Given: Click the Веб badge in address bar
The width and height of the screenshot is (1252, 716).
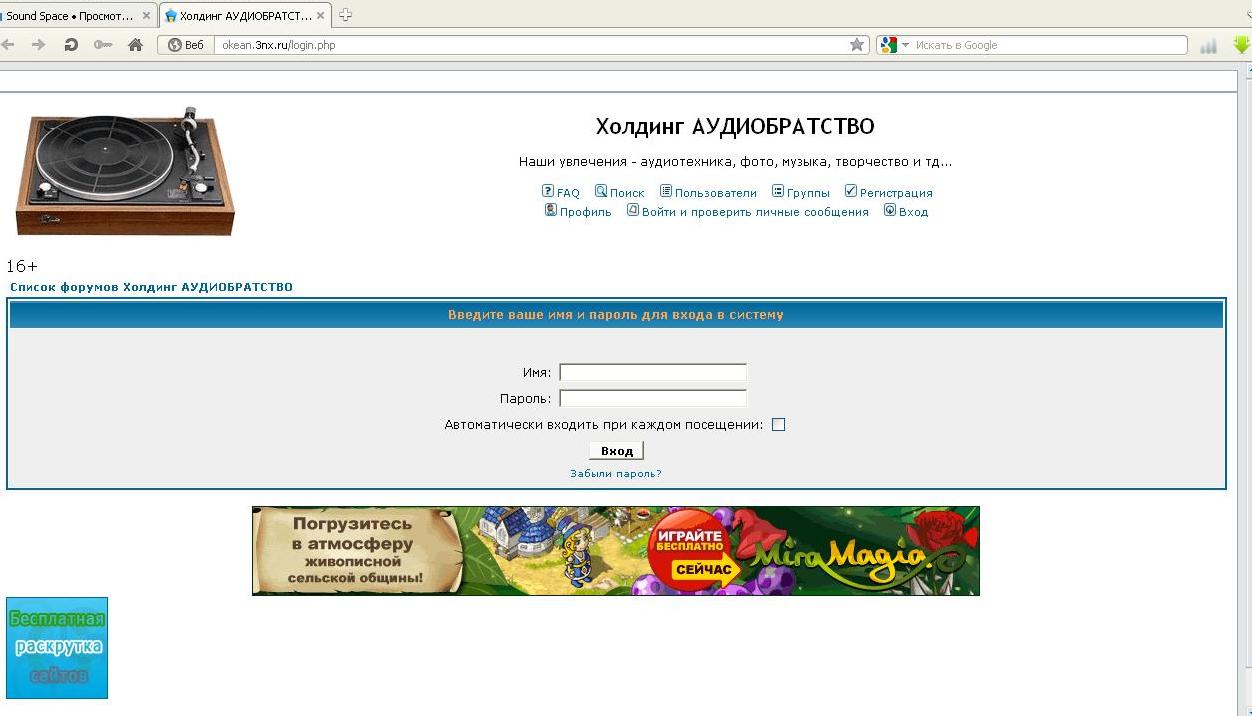Looking at the screenshot, I should (x=186, y=45).
